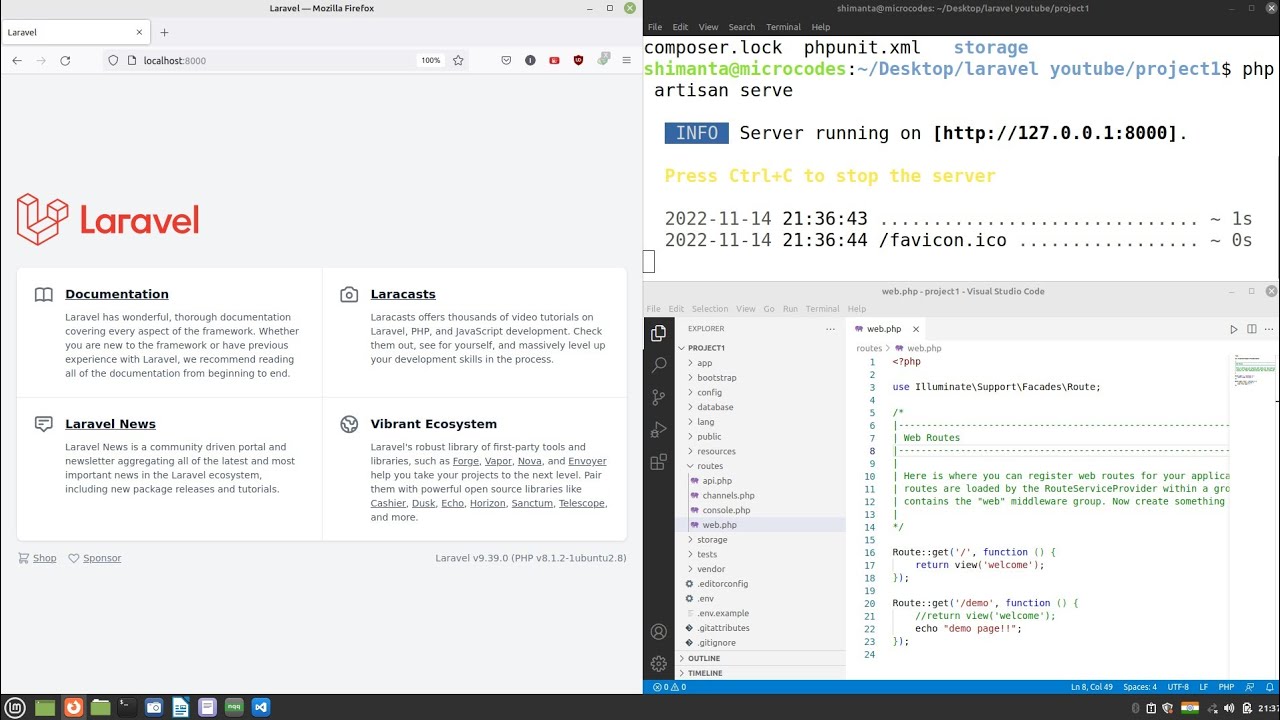
Task: Open the uBlock Origin extension icon
Action: tap(578, 60)
